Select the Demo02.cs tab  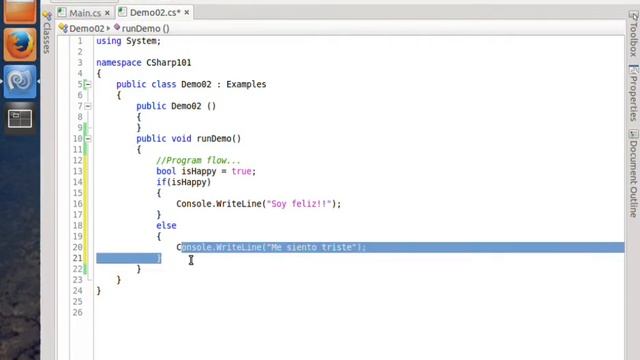click(155, 13)
